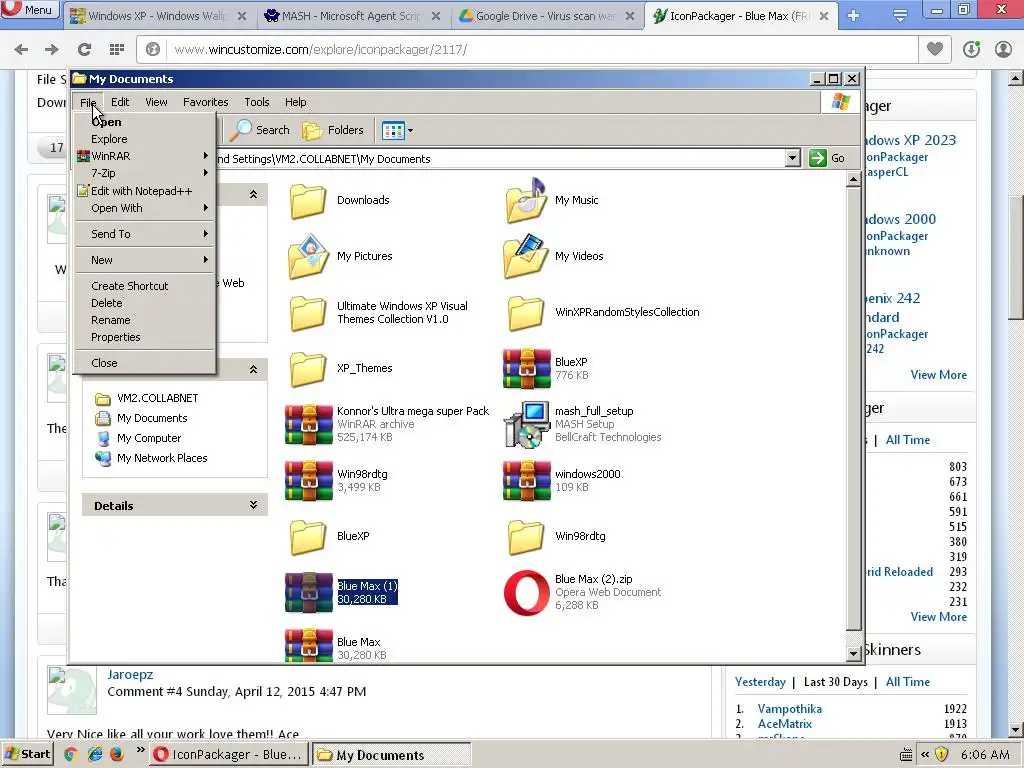This screenshot has height=768, width=1024.
Task: Choose Edit with Notepad++
Action: coord(144,191)
